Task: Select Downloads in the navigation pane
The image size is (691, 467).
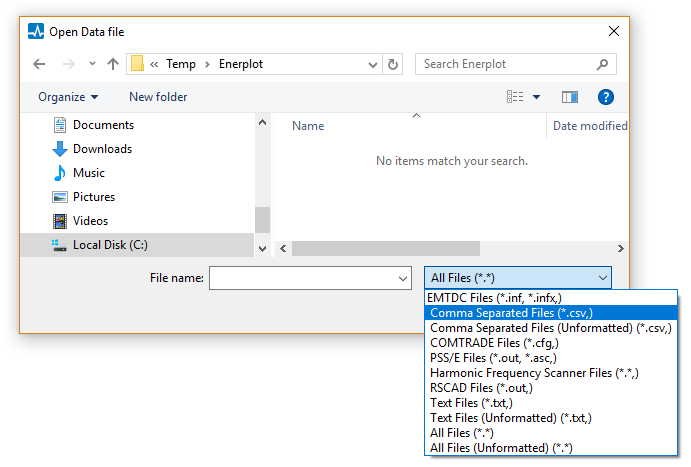Action: tap(102, 149)
